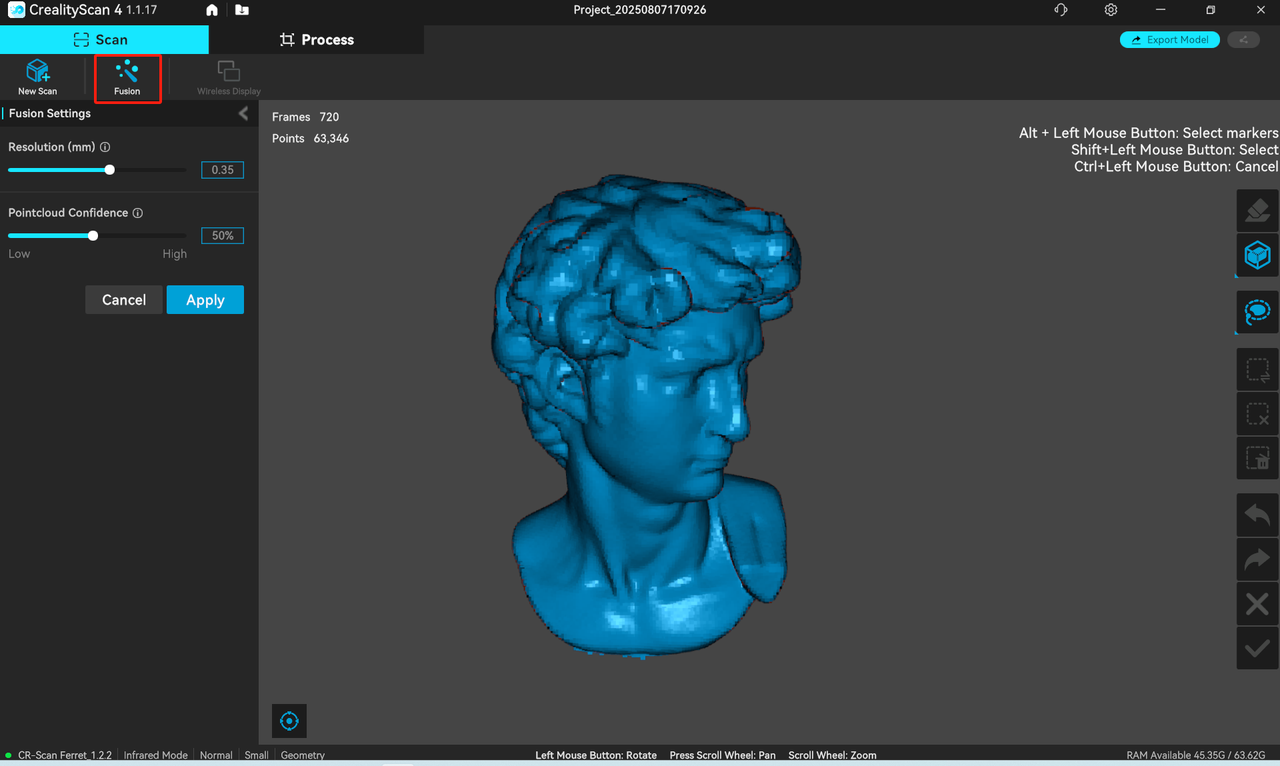Toggle the eraser tool in right toolbar
The image size is (1280, 766).
(x=1257, y=210)
